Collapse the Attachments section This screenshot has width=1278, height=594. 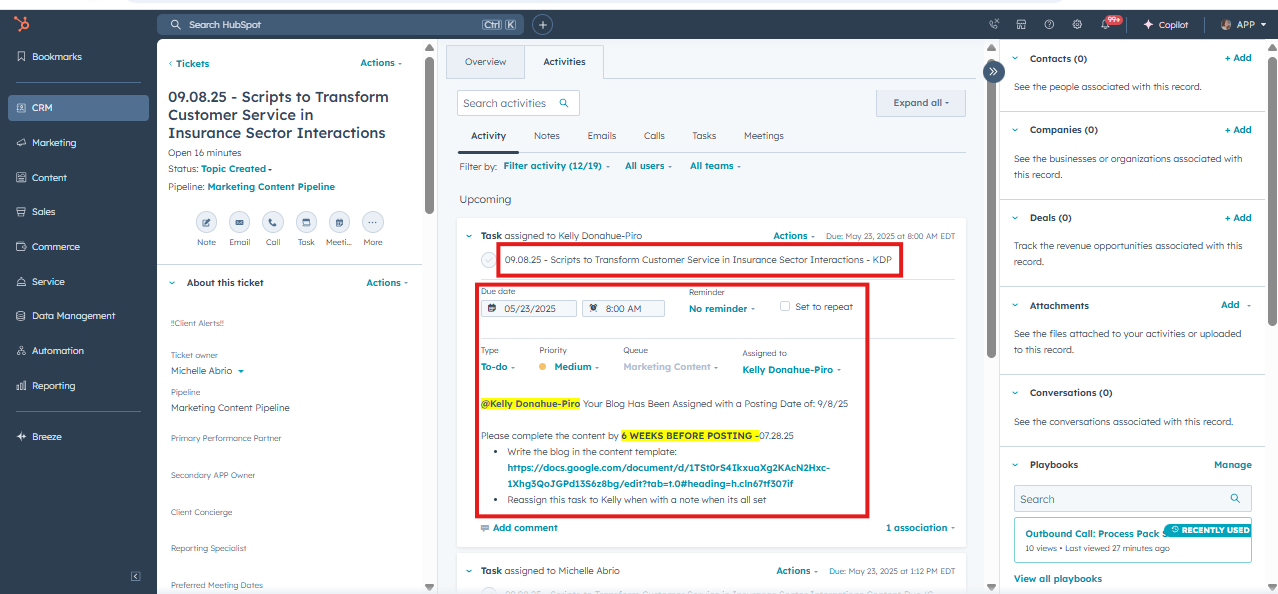[x=1015, y=306]
